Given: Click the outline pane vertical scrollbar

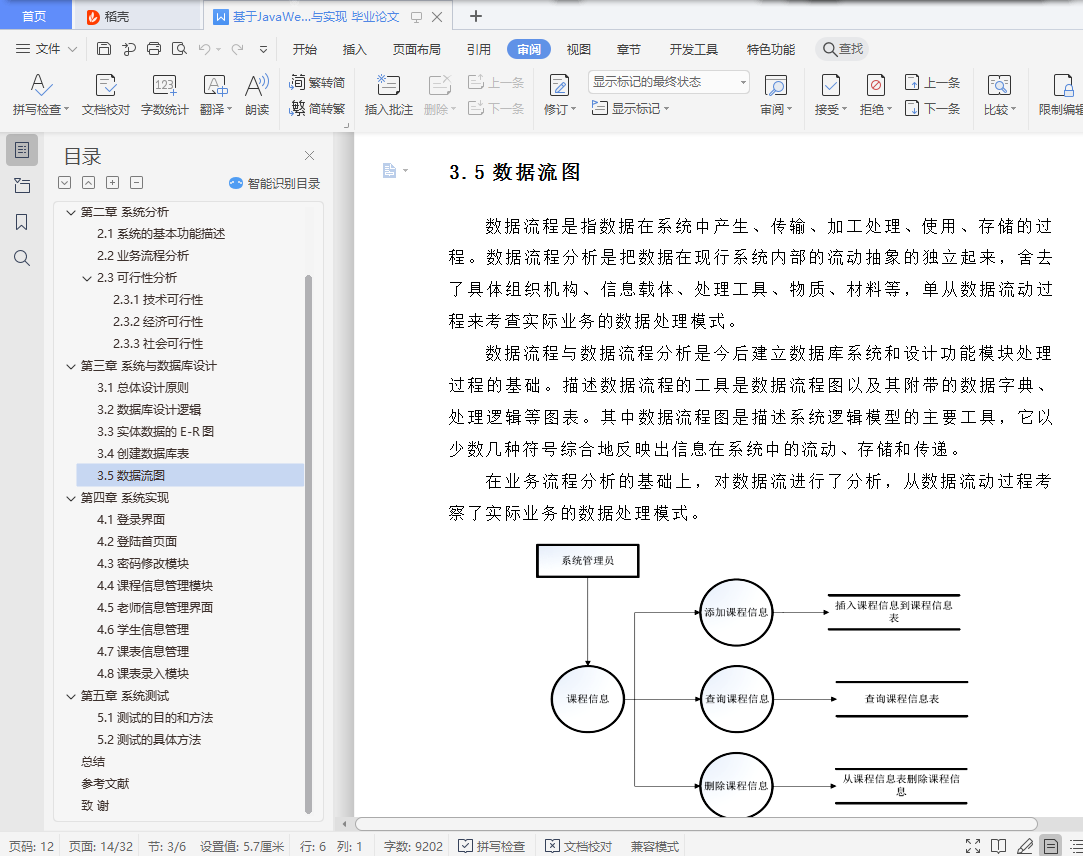Looking at the screenshot, I should click(308, 544).
